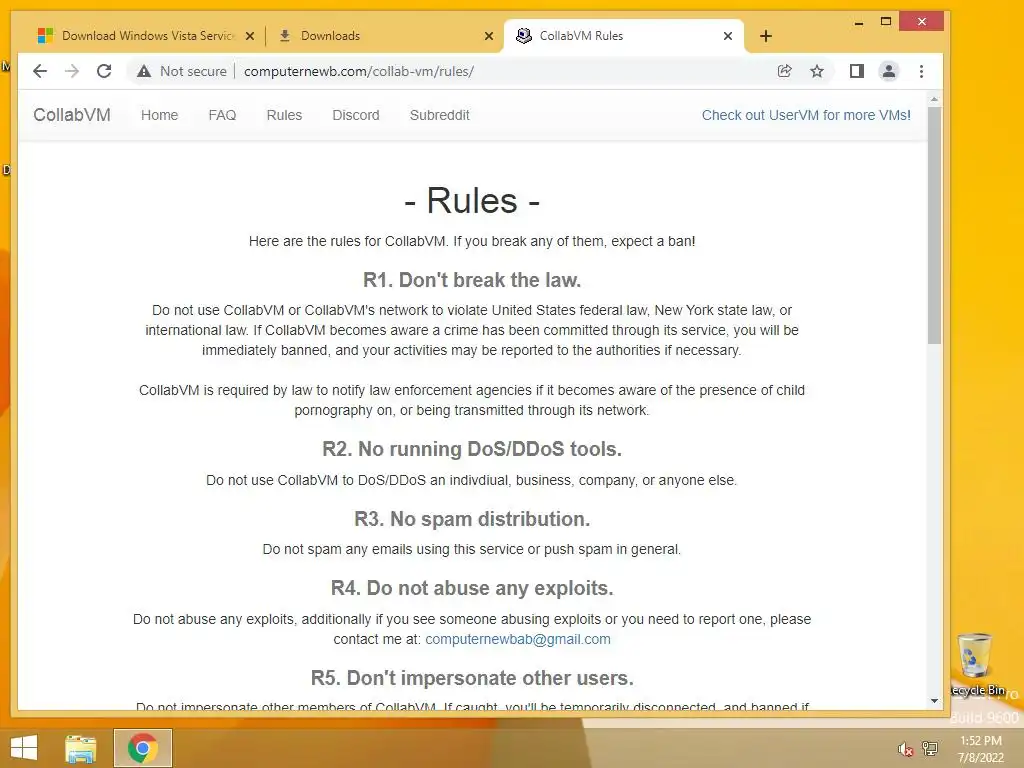The image size is (1024, 768).
Task: Close the CollabVM Rules tab
Action: (x=728, y=36)
